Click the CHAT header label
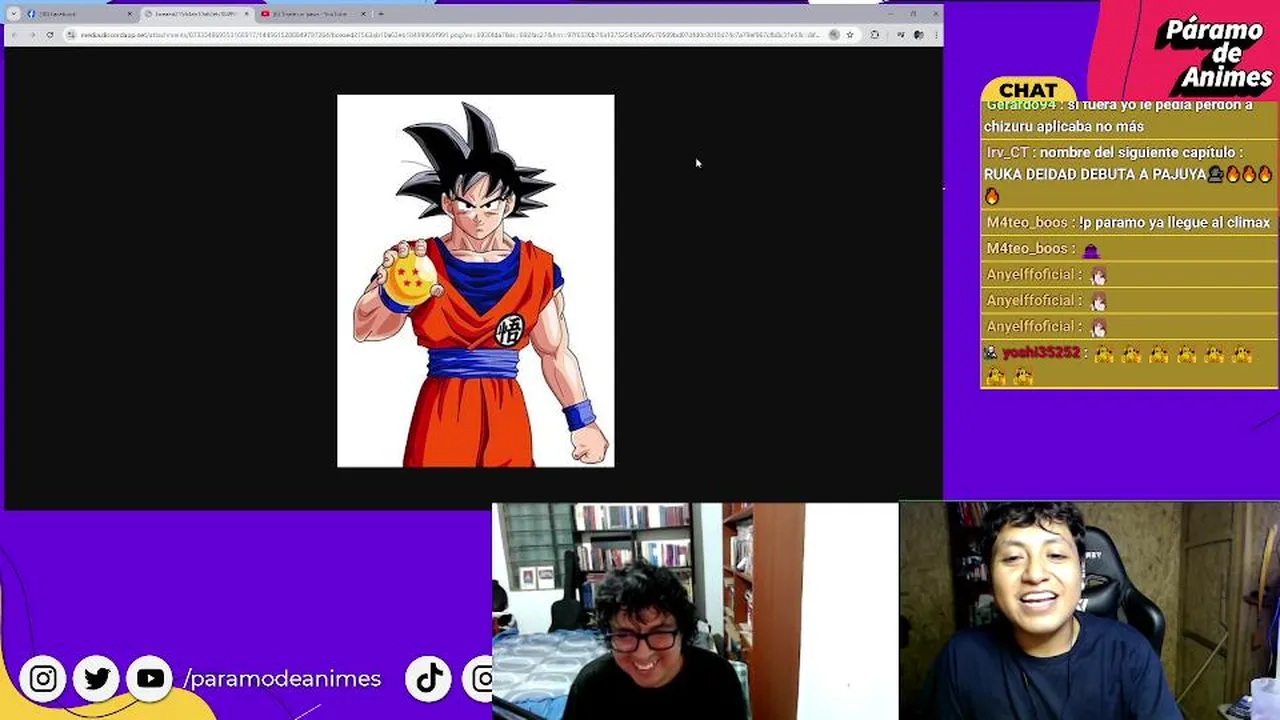 pyautogui.click(x=1027, y=91)
